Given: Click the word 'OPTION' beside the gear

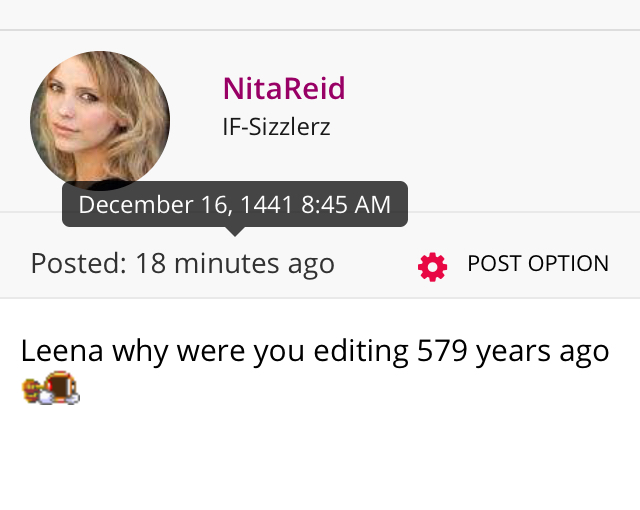Looking at the screenshot, I should tap(569, 263).
